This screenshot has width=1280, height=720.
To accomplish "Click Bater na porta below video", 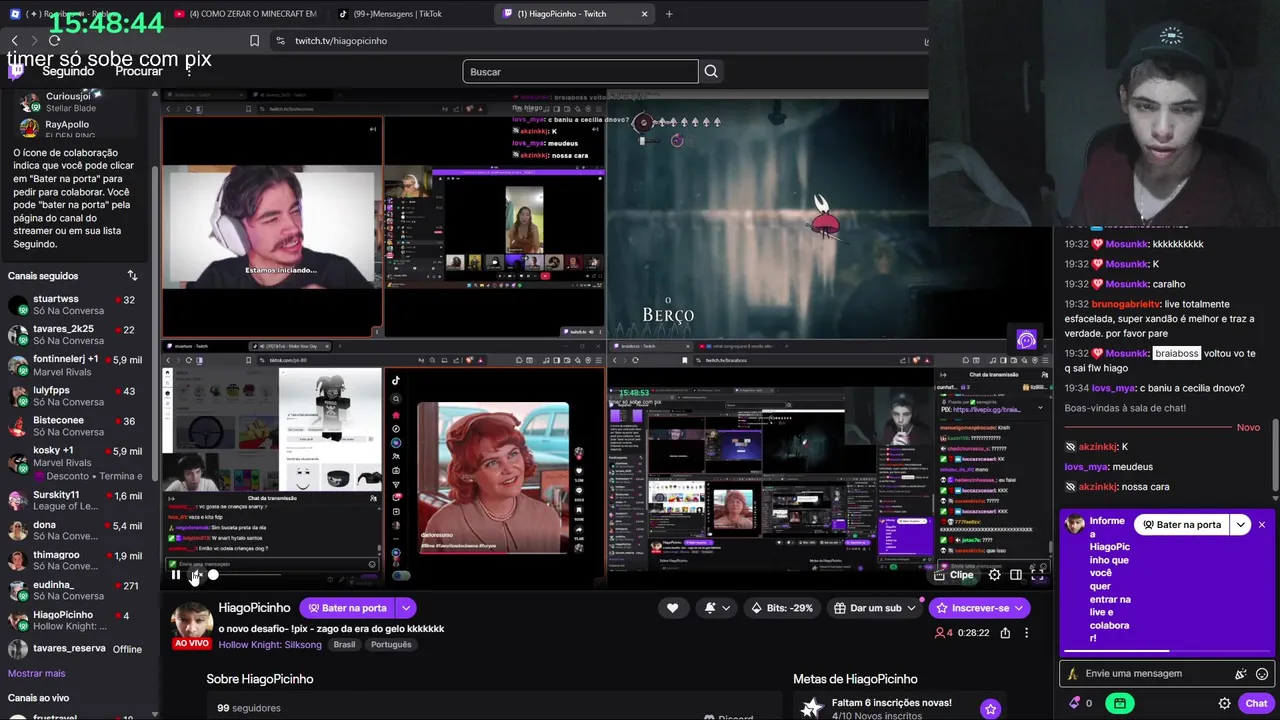I will (347, 608).
